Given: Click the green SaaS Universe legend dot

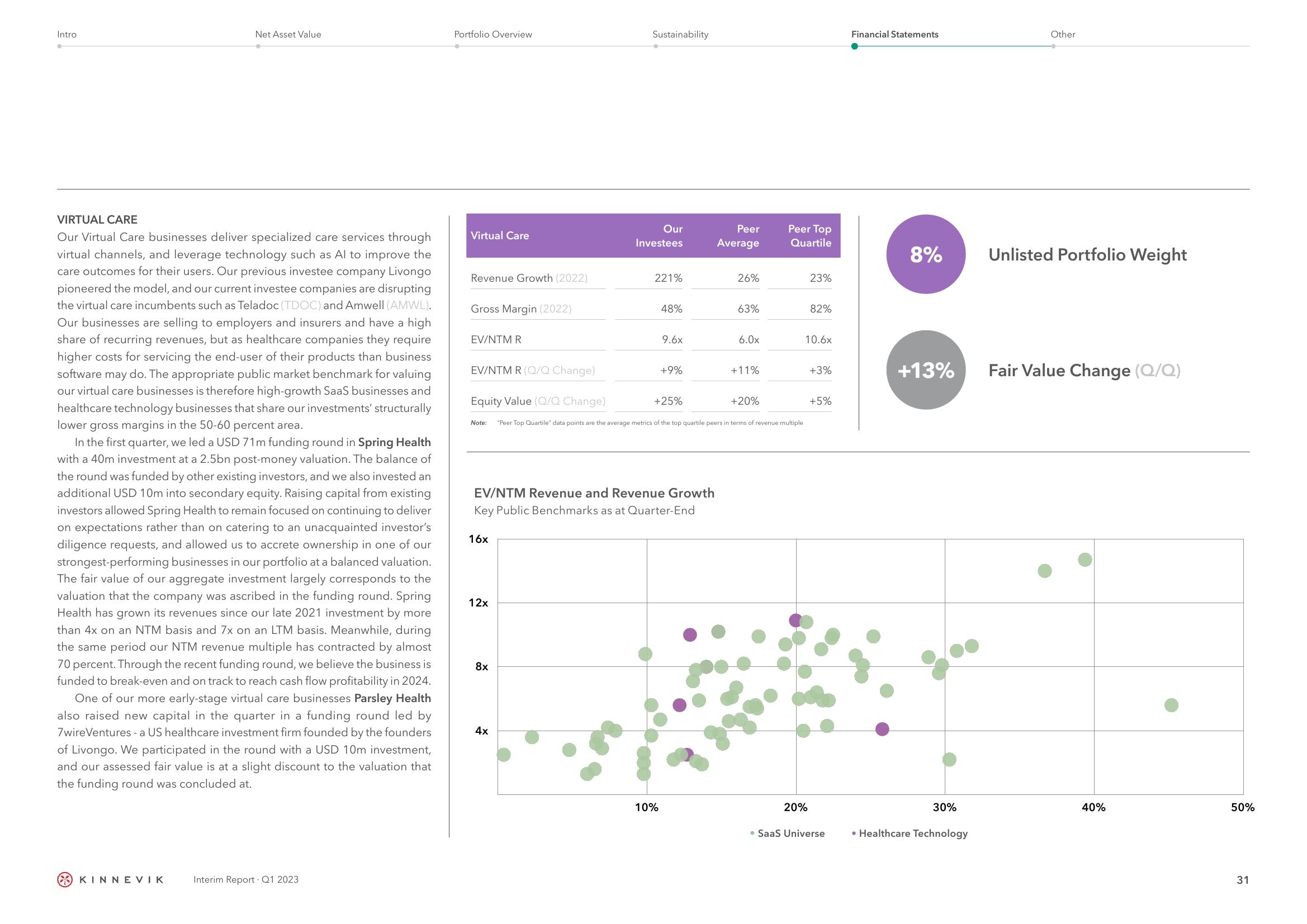Looking at the screenshot, I should coord(752,833).
